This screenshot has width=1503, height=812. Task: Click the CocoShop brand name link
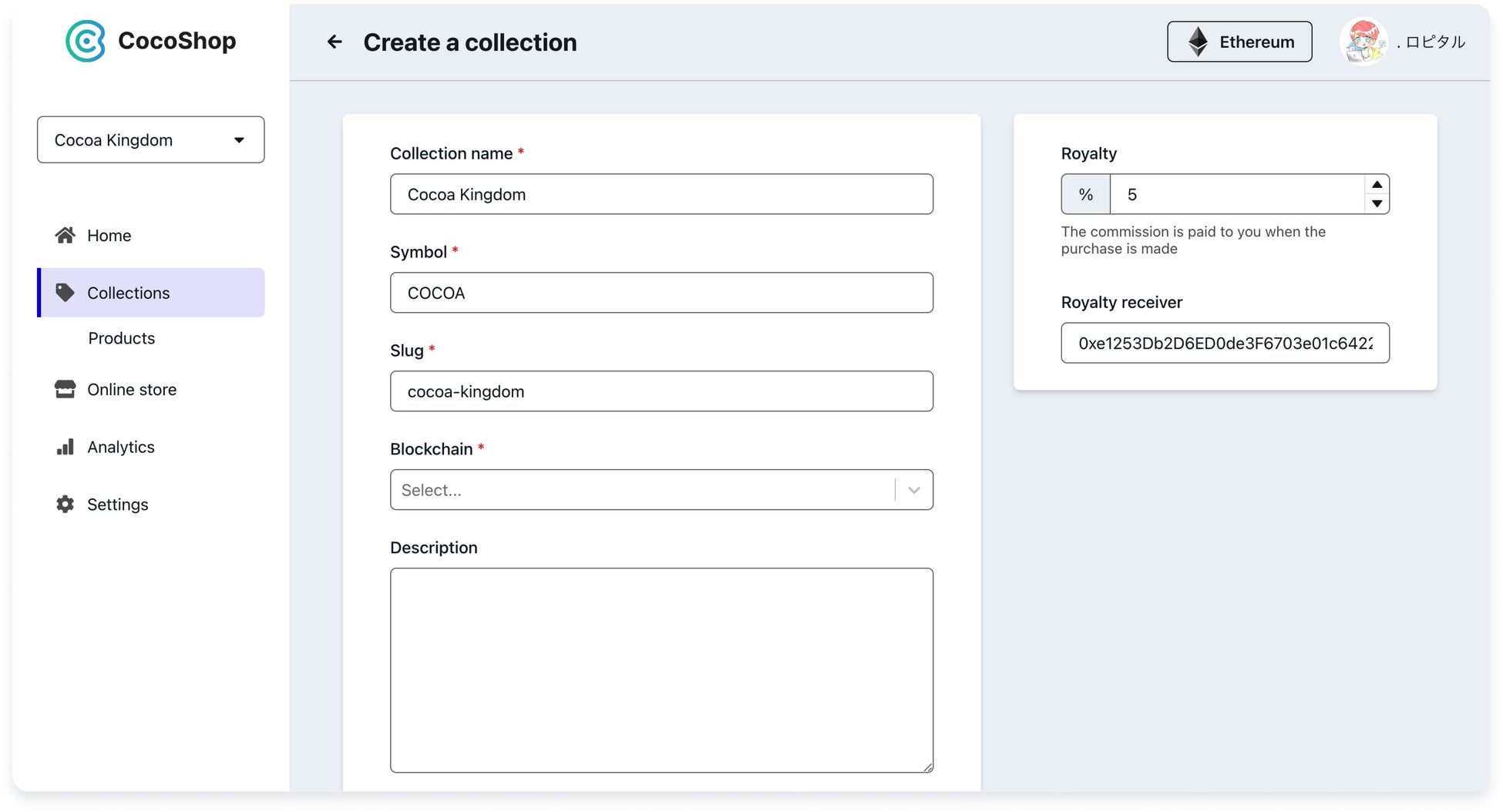click(x=177, y=41)
